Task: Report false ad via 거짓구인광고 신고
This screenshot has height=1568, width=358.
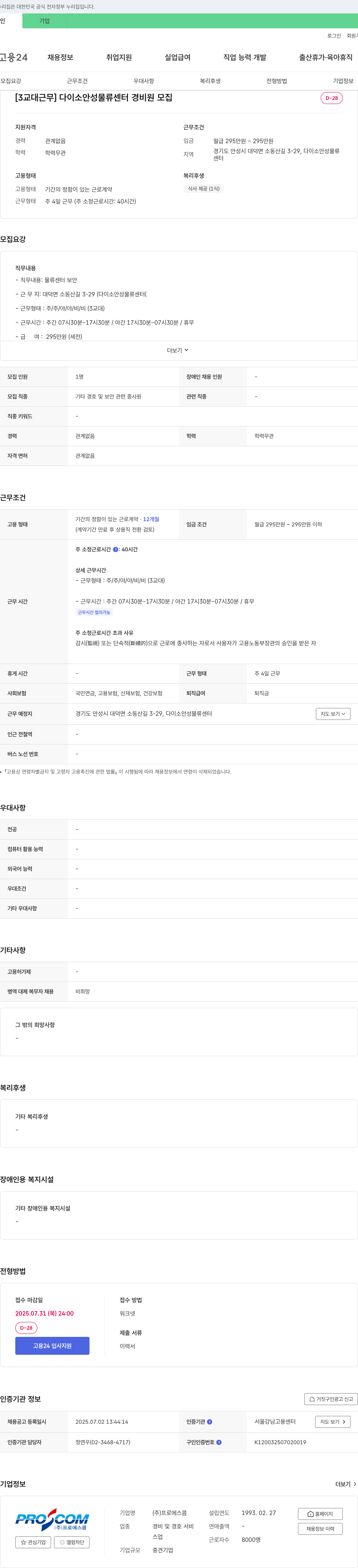Action: point(331,1399)
